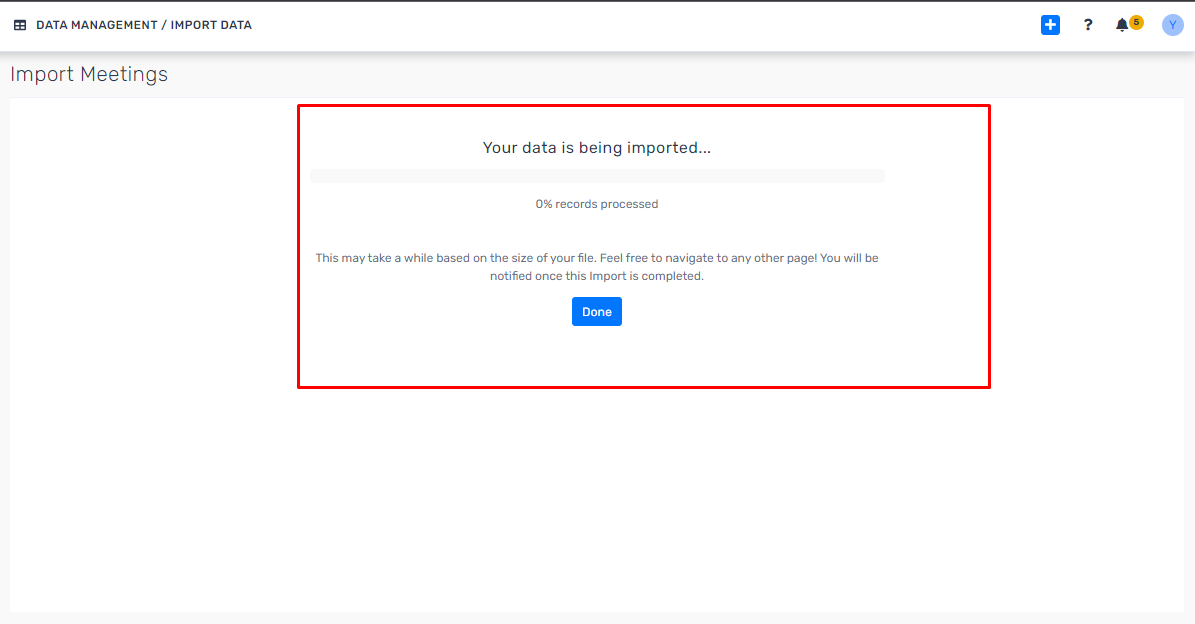Click the empty white area below the import panel

pos(597,500)
